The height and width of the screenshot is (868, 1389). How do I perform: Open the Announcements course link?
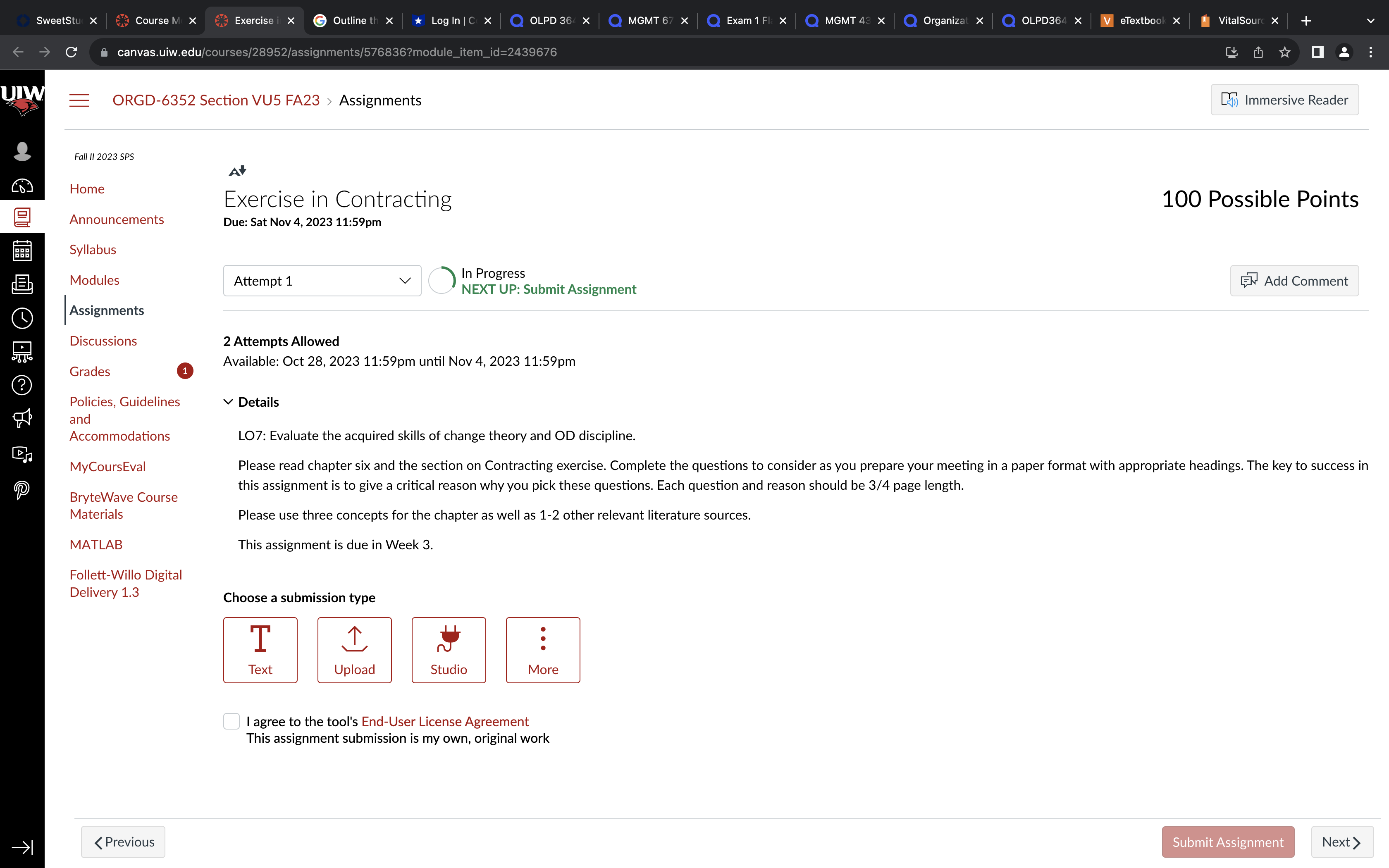click(117, 219)
